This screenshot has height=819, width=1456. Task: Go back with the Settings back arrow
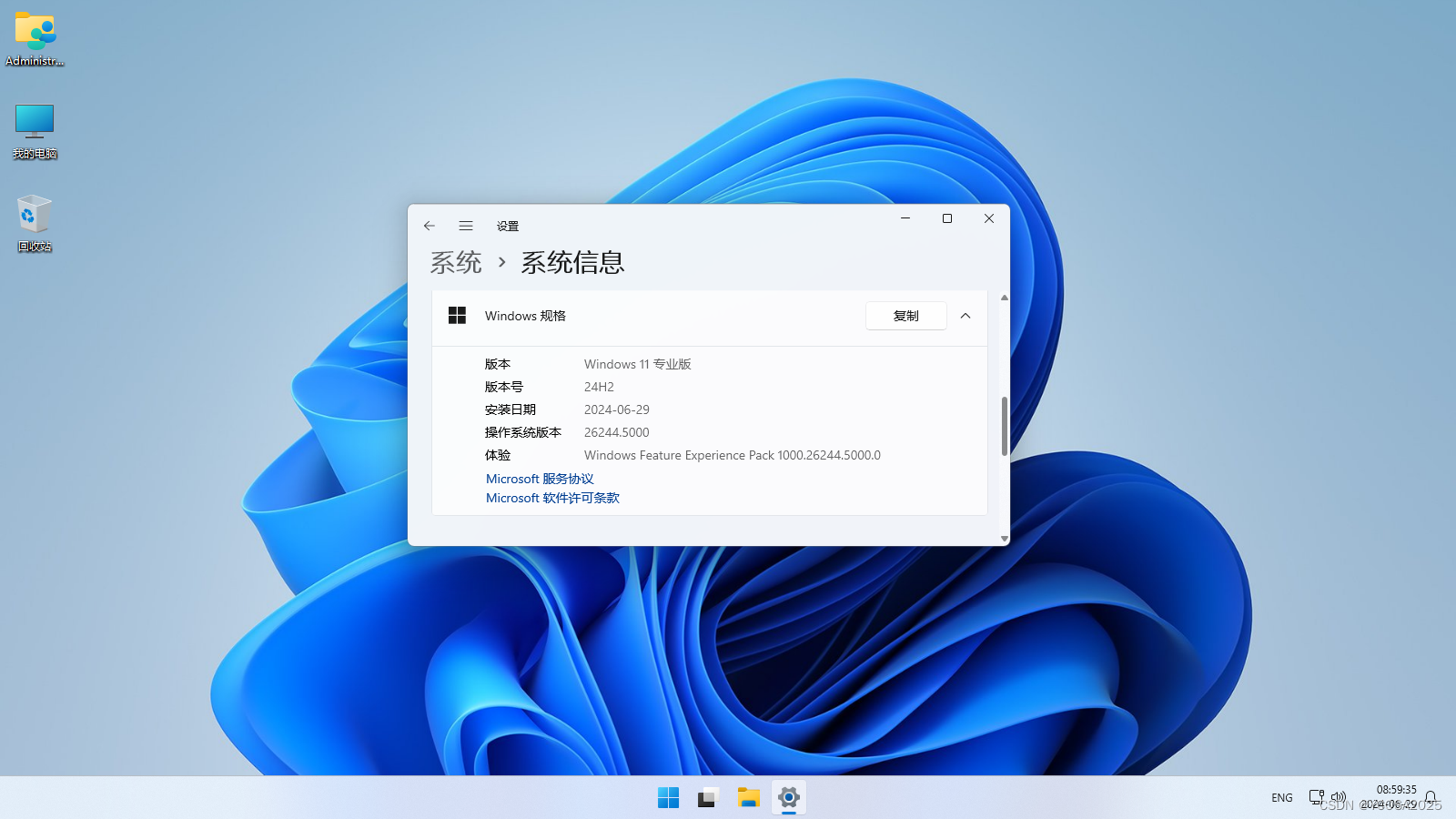(x=430, y=226)
